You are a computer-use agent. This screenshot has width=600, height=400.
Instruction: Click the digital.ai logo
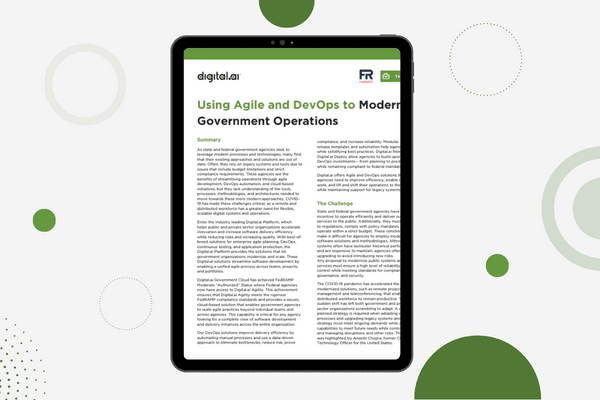tap(218, 77)
